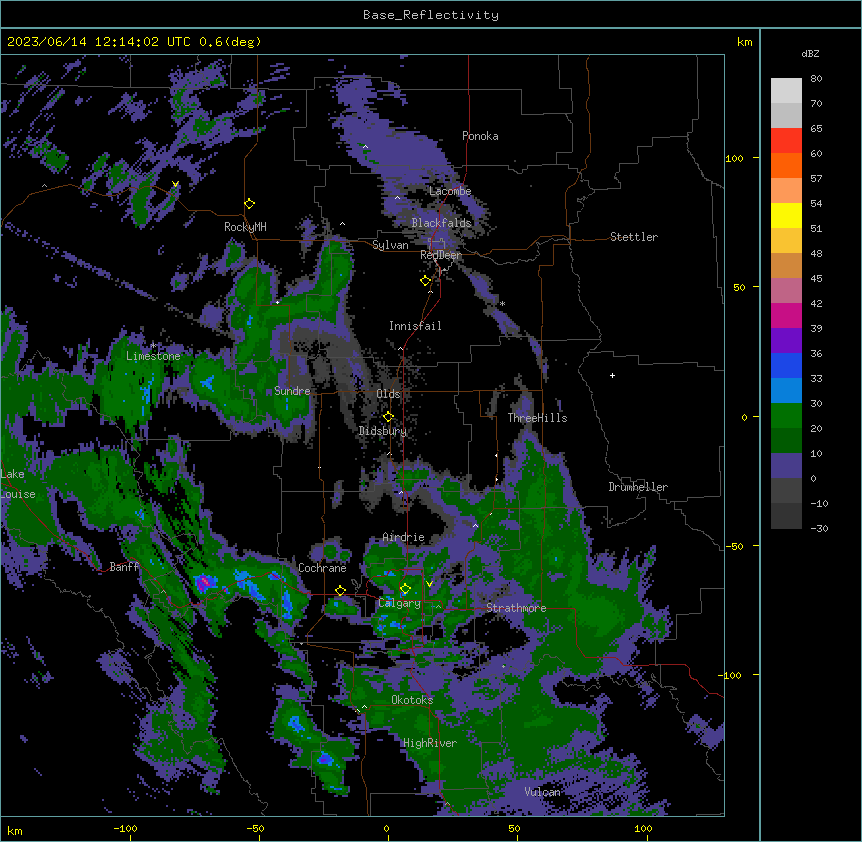
Task: Click the Okotoks label
Action: [x=412, y=700]
